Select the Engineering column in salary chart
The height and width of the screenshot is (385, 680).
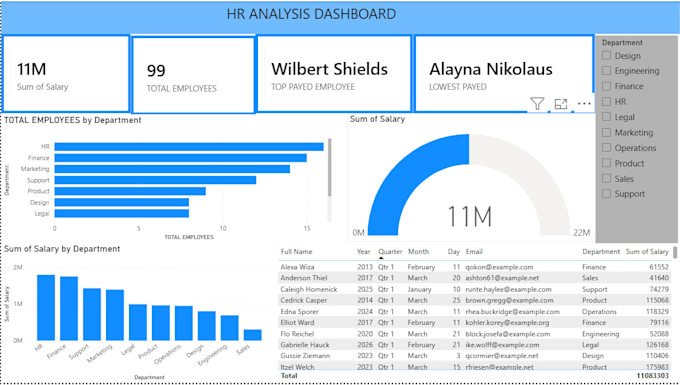click(230, 328)
